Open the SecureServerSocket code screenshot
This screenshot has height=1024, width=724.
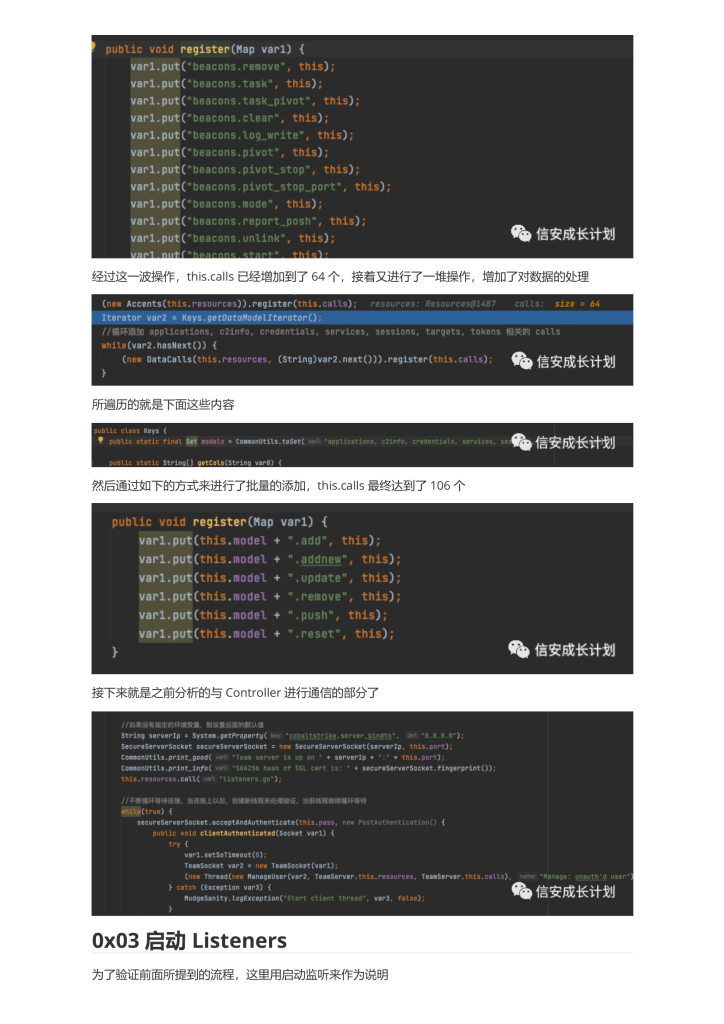click(362, 814)
